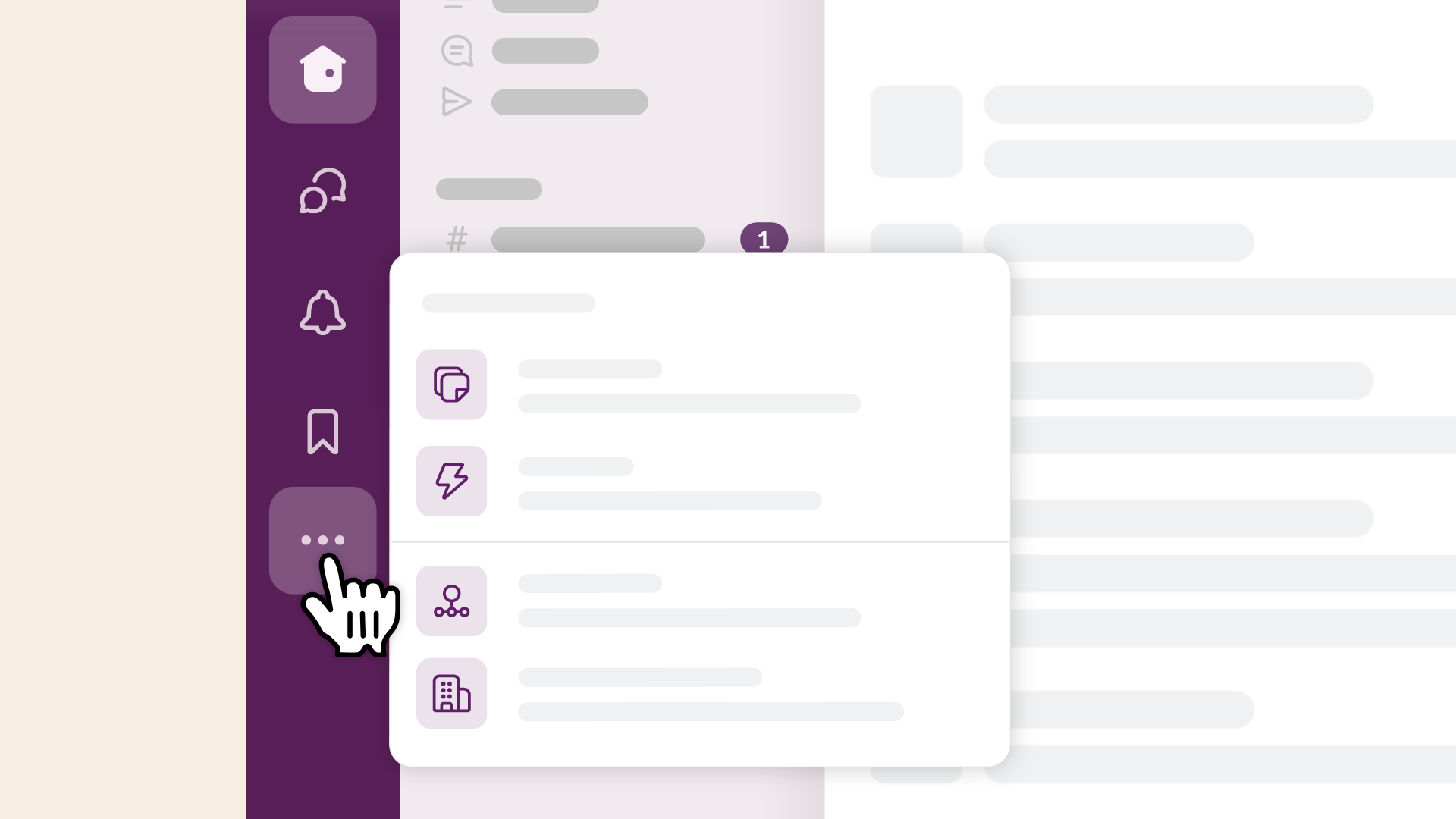Viewport: 1456px width, 819px height.
Task: Click the network/hierarchy diagram icon
Action: 451,600
